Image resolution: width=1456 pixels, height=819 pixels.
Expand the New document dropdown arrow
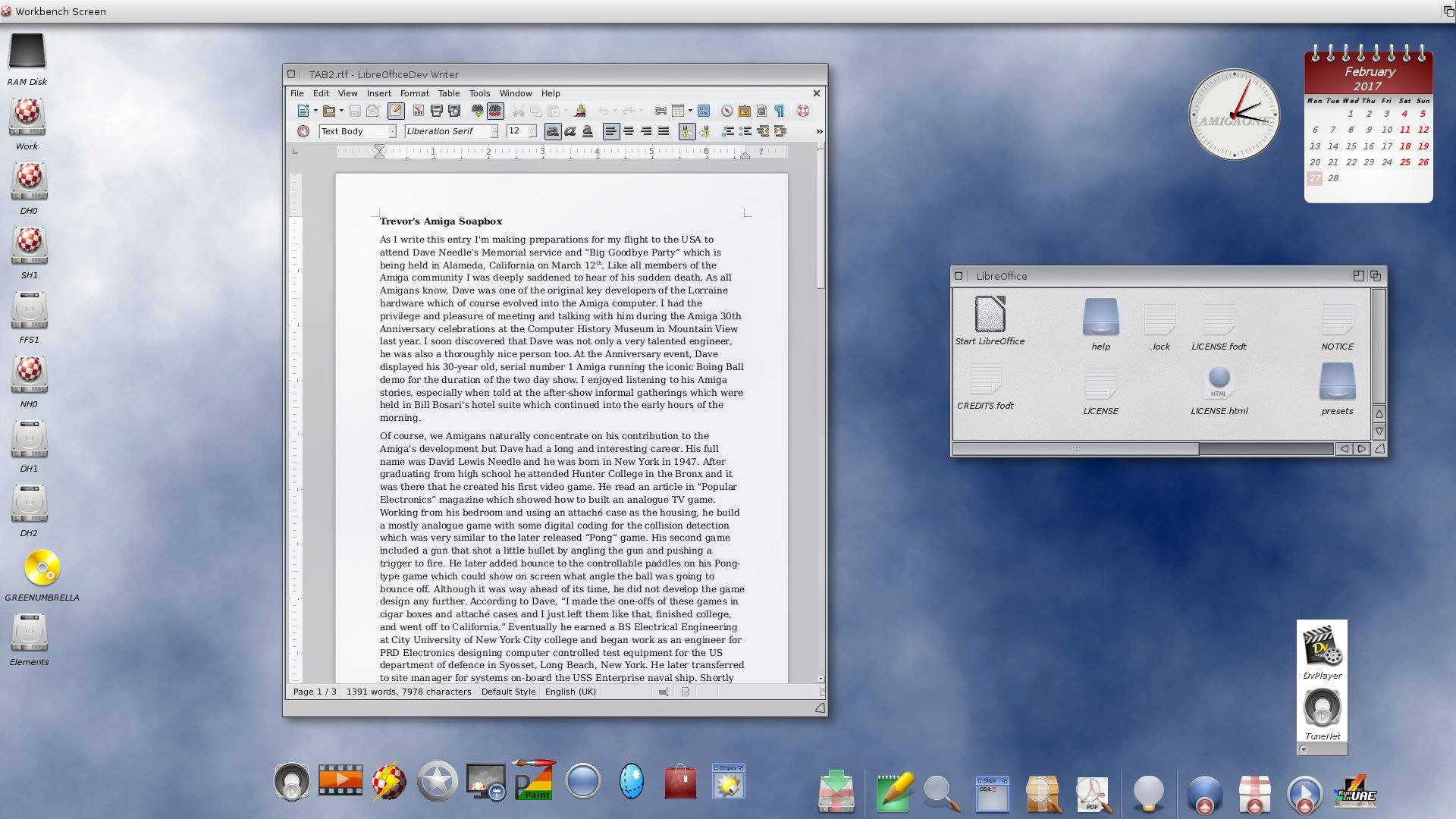315,111
